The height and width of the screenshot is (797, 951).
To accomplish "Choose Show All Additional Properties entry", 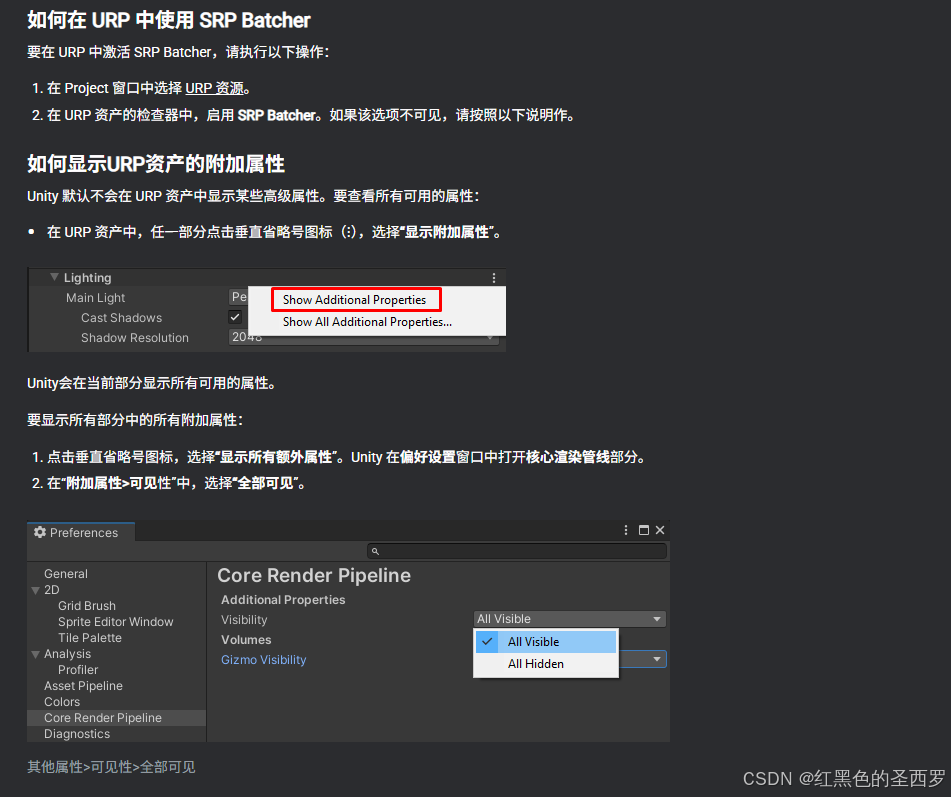I will pyautogui.click(x=367, y=321).
